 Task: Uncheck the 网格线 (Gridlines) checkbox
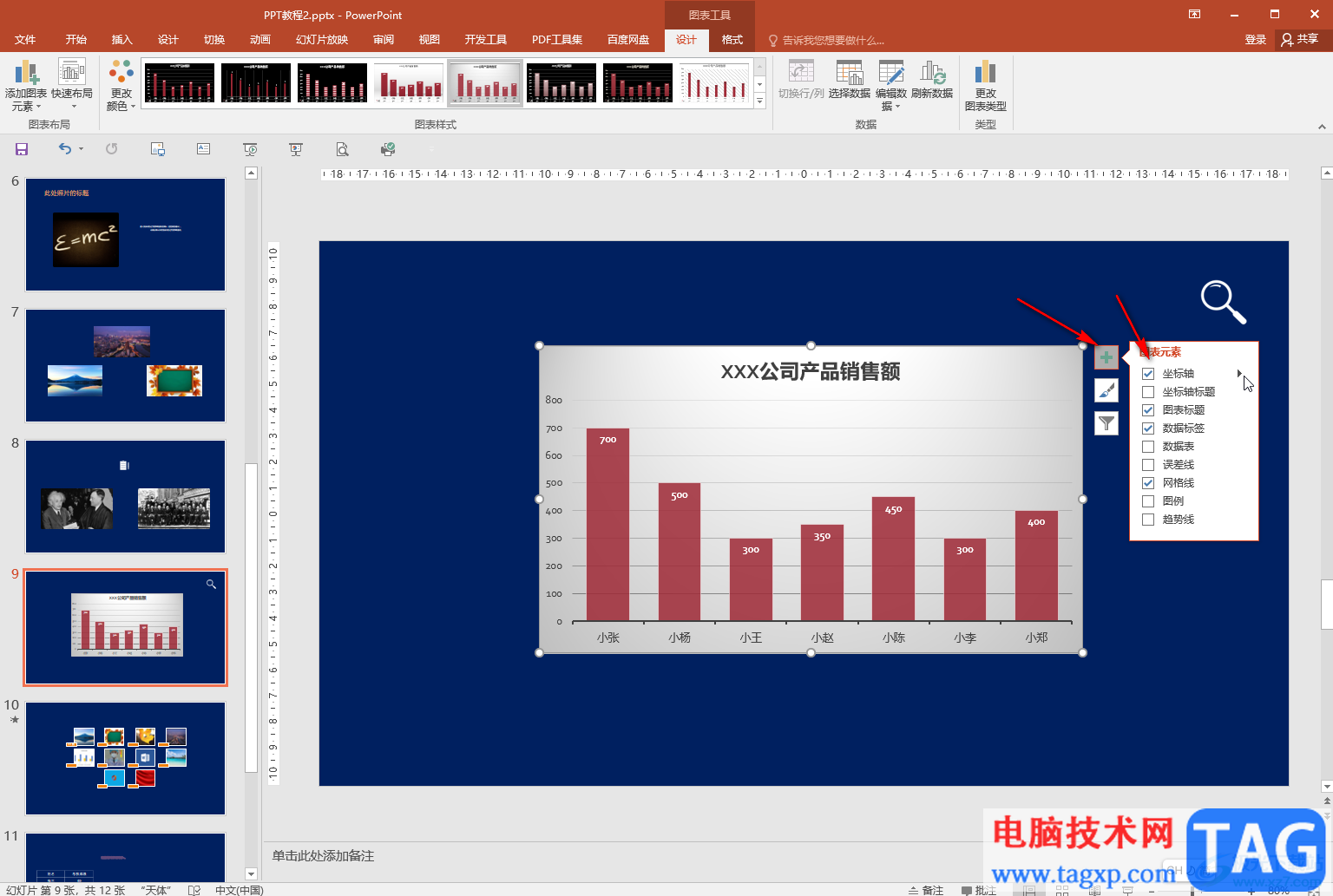[1148, 483]
